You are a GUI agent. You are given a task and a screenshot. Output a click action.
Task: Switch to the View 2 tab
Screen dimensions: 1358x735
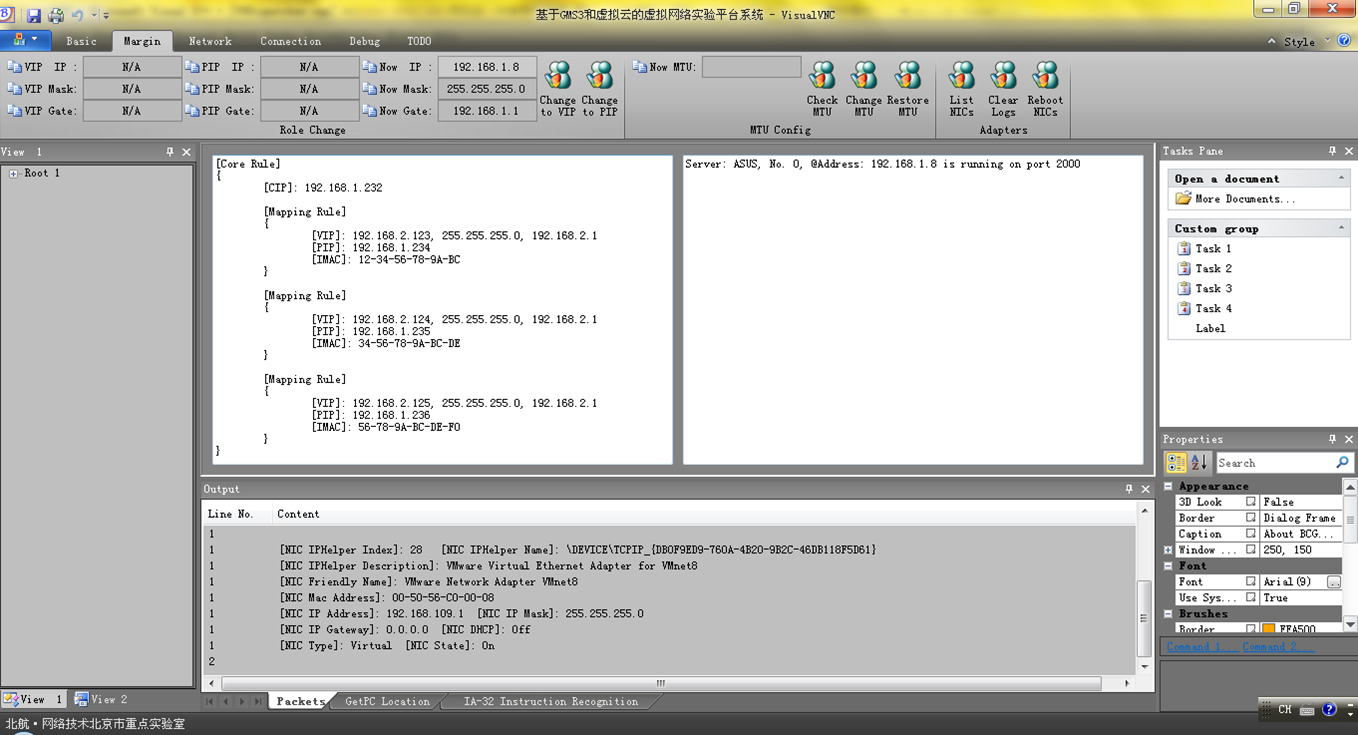(101, 699)
